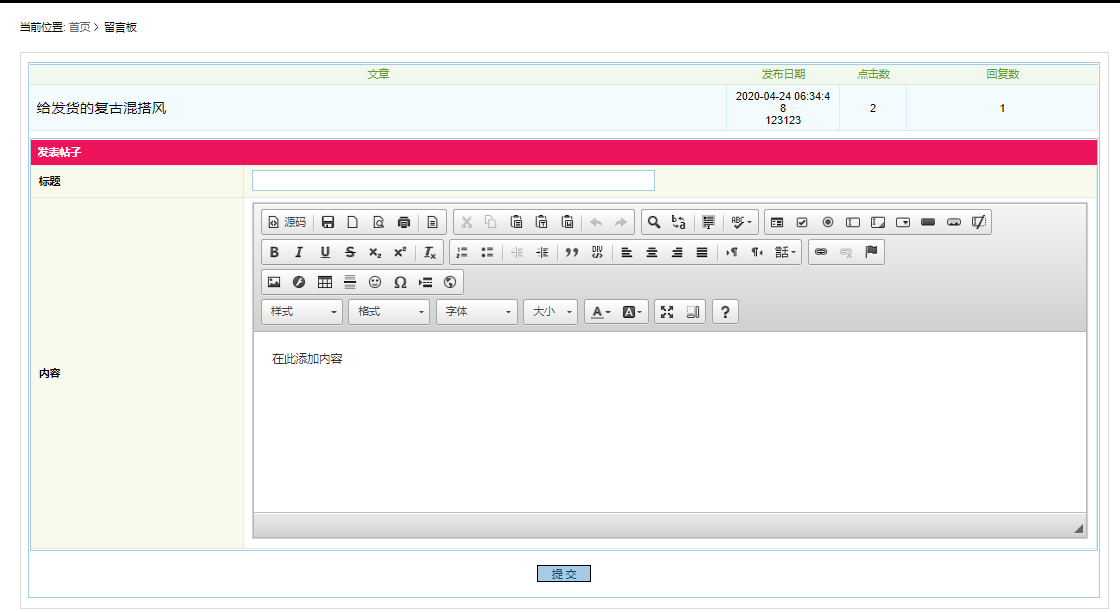
Task: Maximize the editor to full screen
Action: 668,311
